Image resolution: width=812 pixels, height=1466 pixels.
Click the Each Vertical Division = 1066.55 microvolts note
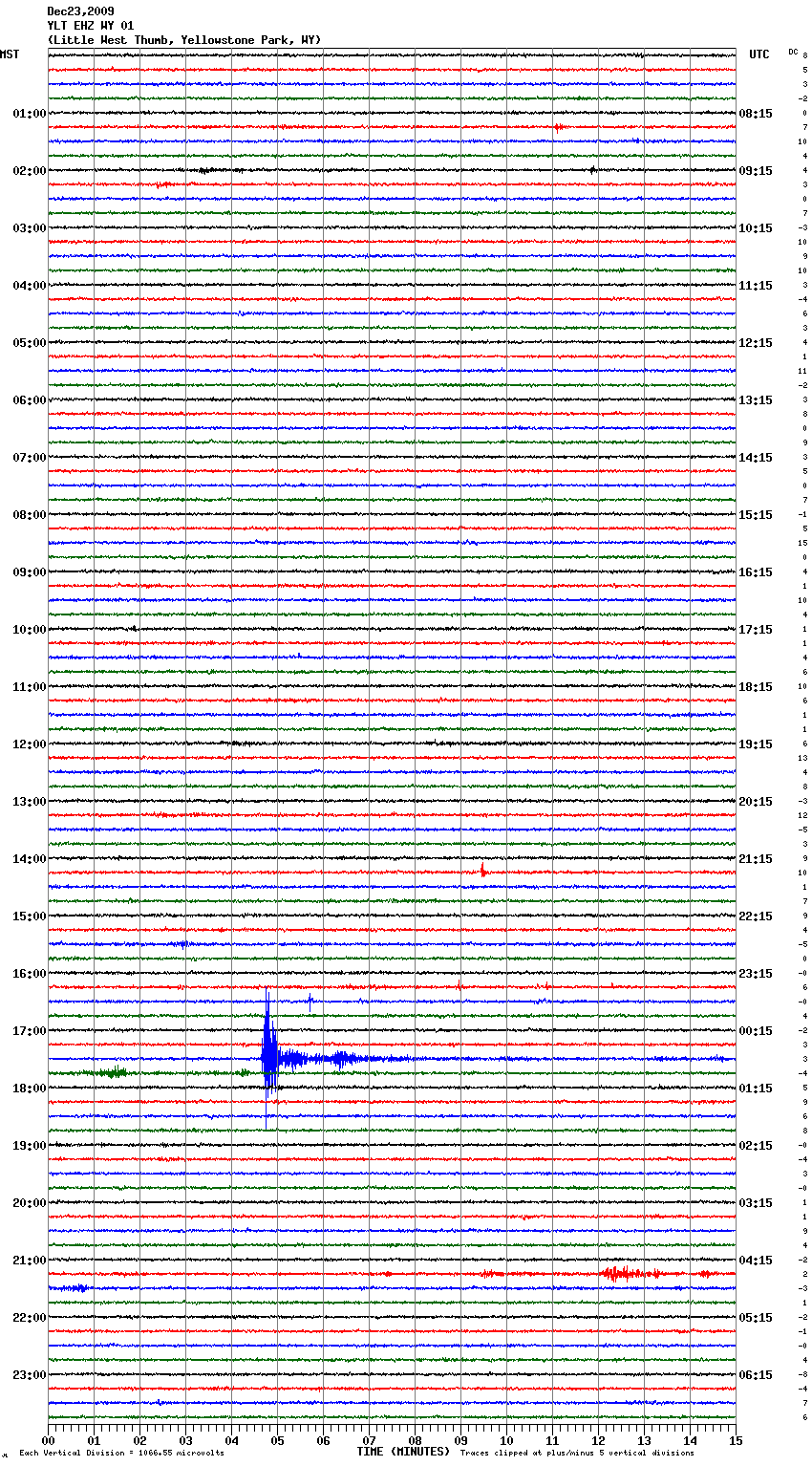pos(121,1453)
